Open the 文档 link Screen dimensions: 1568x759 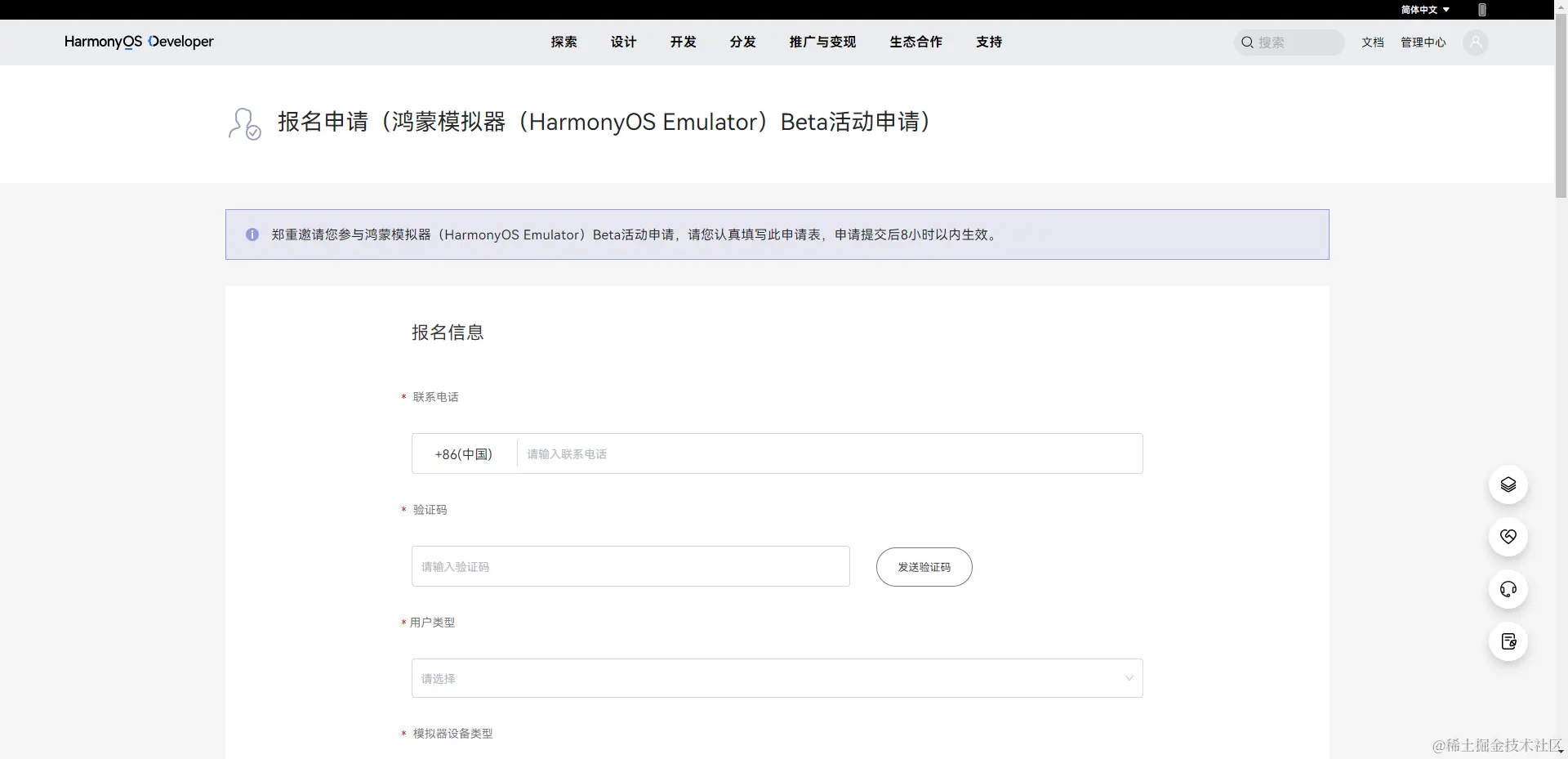point(1373,42)
